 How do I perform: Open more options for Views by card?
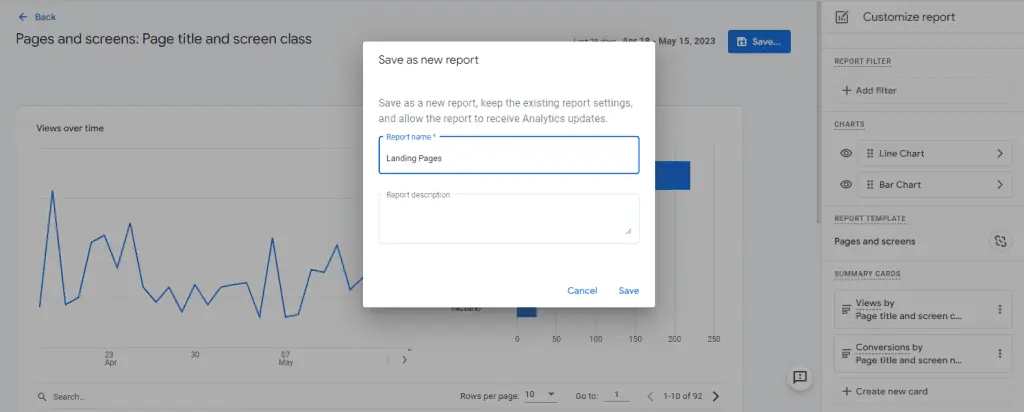click(999, 310)
